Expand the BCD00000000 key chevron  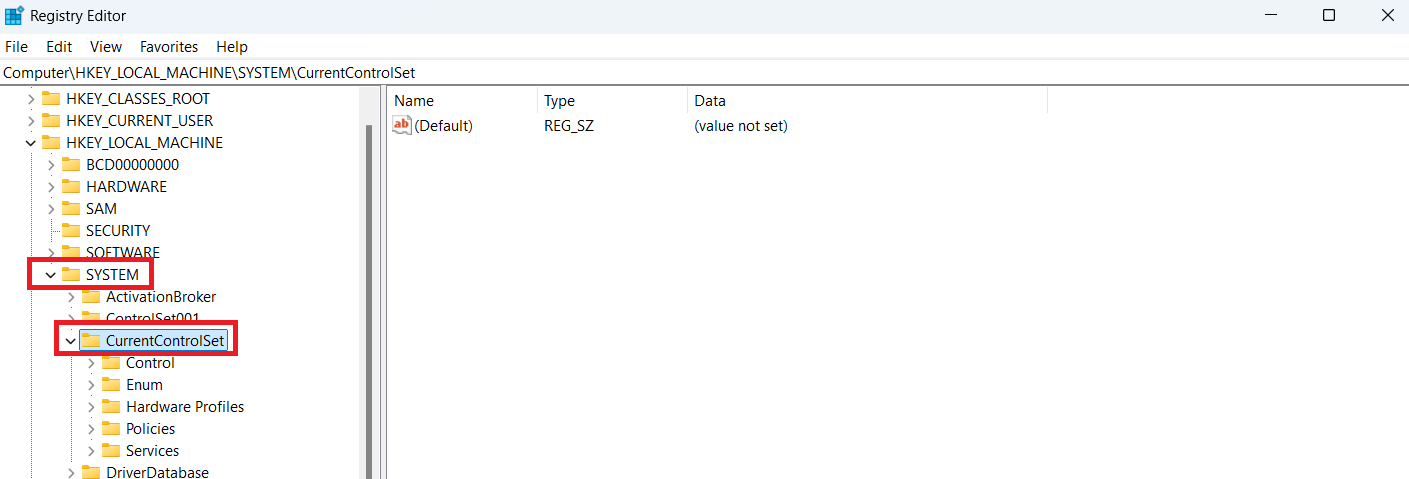pyautogui.click(x=51, y=165)
